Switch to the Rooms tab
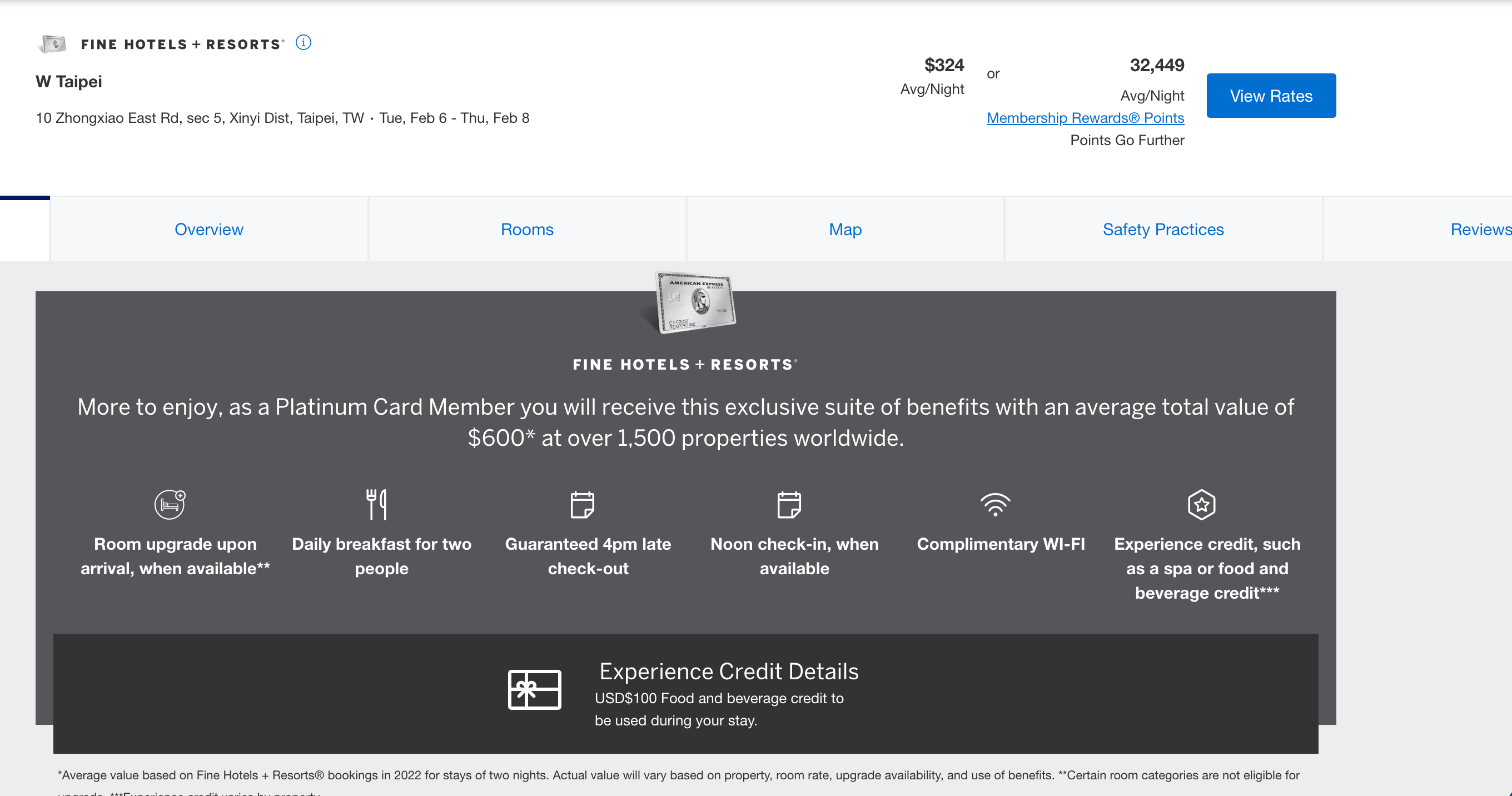Image resolution: width=1512 pixels, height=796 pixels. pos(526,229)
